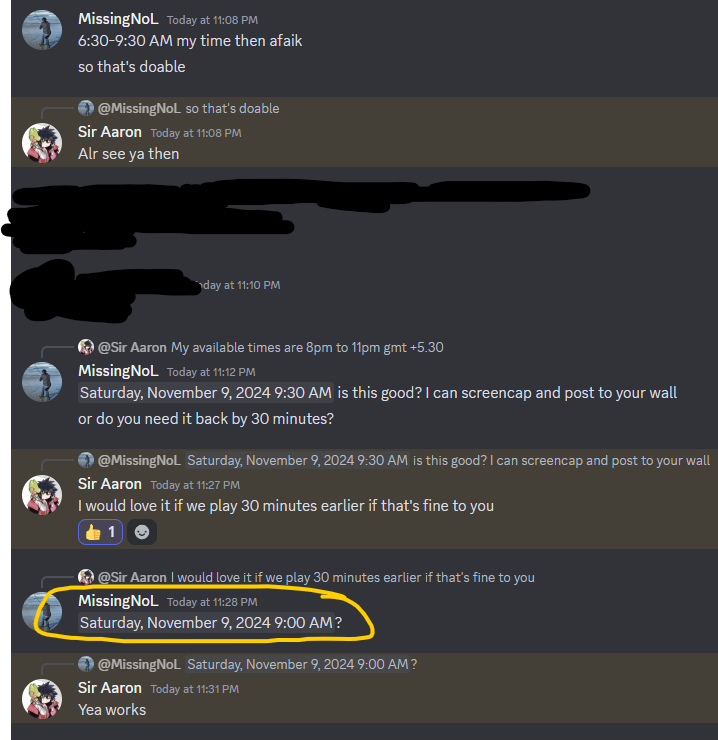
Task: Click MissingNoL username at 11:12 PM message
Action: tap(118, 371)
